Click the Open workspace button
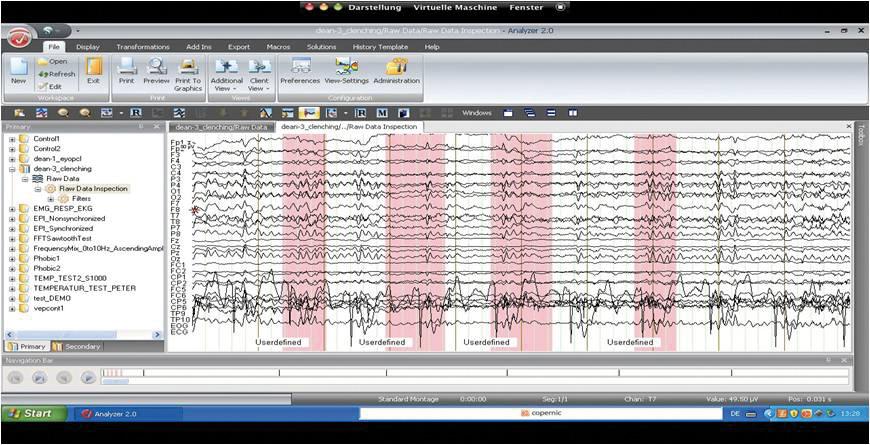This screenshot has width=870, height=445. pyautogui.click(x=52, y=62)
